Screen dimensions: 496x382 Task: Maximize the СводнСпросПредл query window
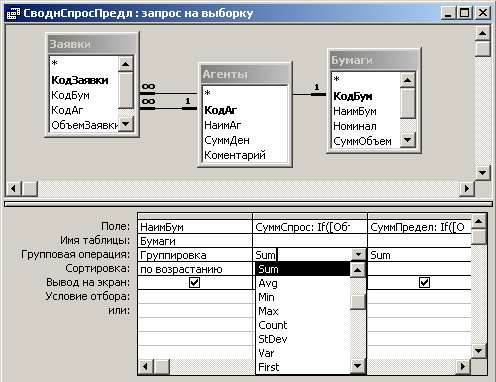(465, 13)
